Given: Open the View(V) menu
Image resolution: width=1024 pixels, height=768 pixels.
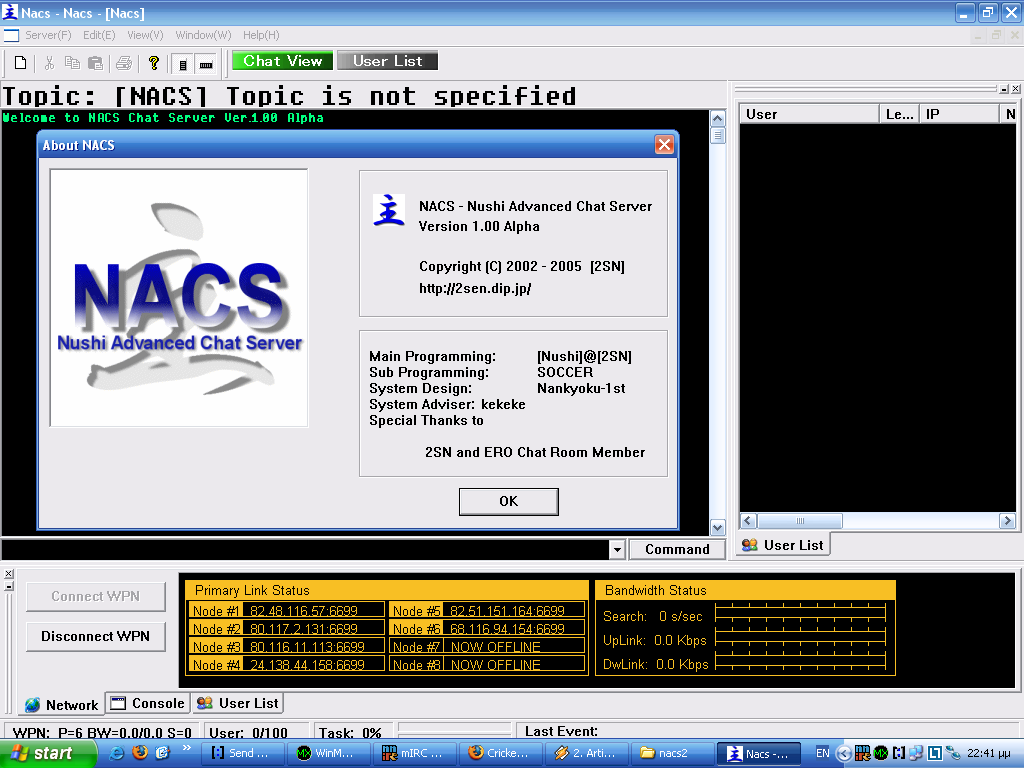Looking at the screenshot, I should pos(145,35).
